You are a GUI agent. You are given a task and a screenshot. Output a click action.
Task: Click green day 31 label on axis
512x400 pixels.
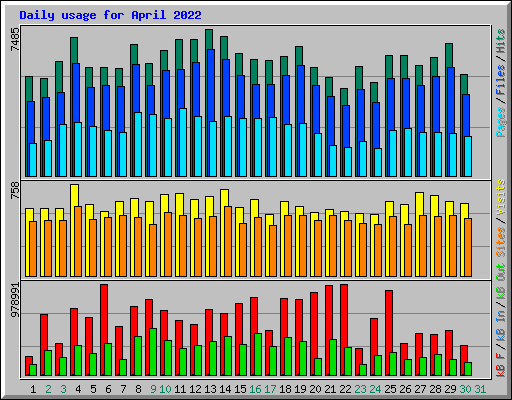click(x=480, y=389)
